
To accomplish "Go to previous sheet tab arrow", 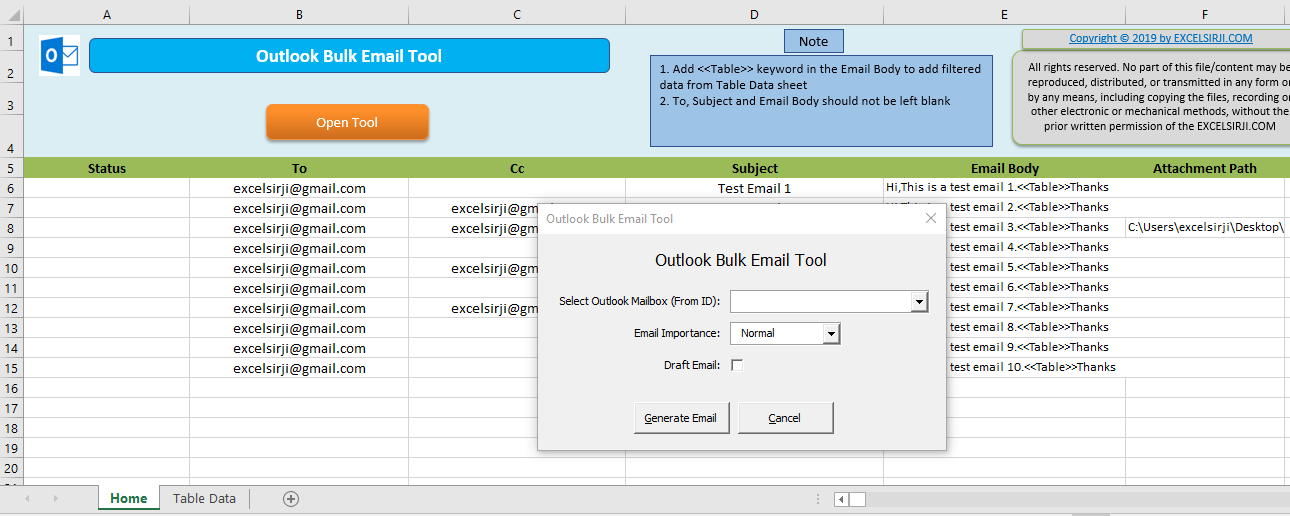I will [x=27, y=498].
